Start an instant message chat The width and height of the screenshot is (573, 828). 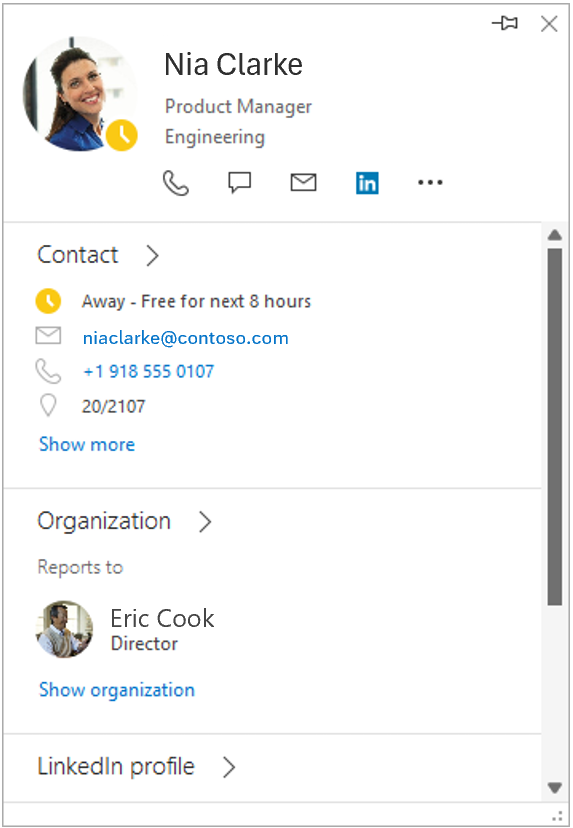coord(239,183)
